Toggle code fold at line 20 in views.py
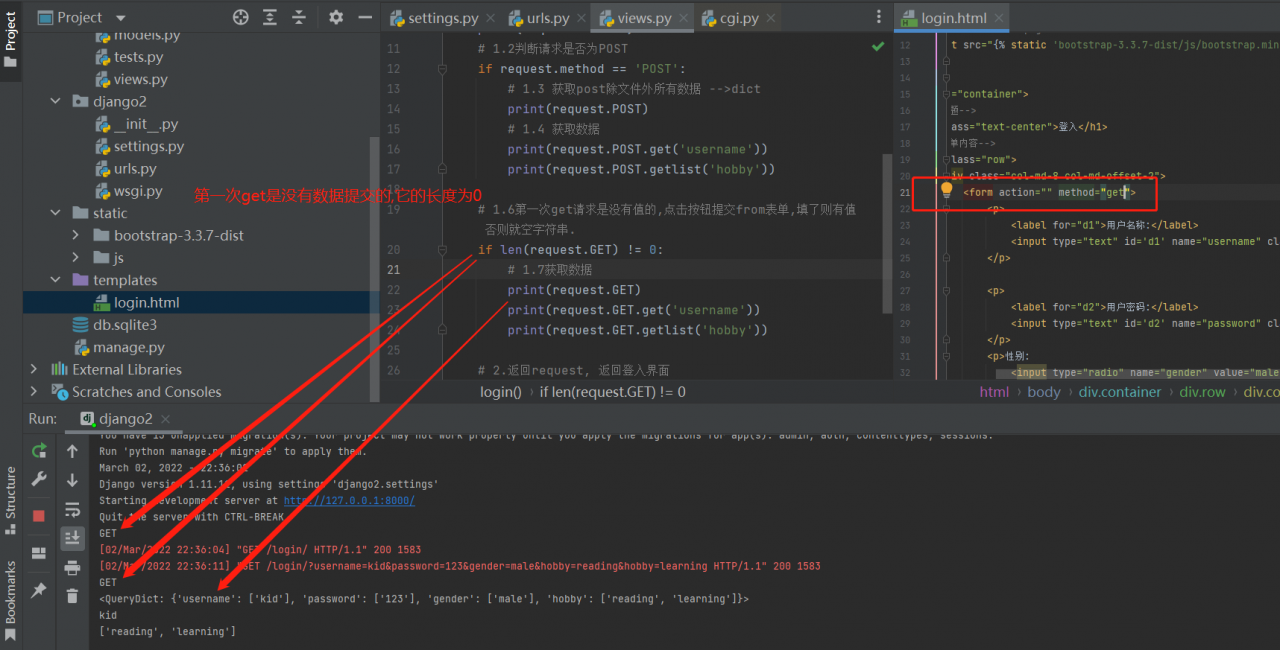Image resolution: width=1280 pixels, height=650 pixels. [442, 250]
